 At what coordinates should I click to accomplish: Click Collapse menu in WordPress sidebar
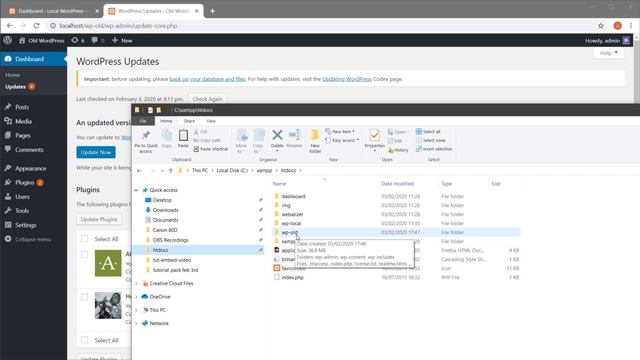tap(33, 239)
